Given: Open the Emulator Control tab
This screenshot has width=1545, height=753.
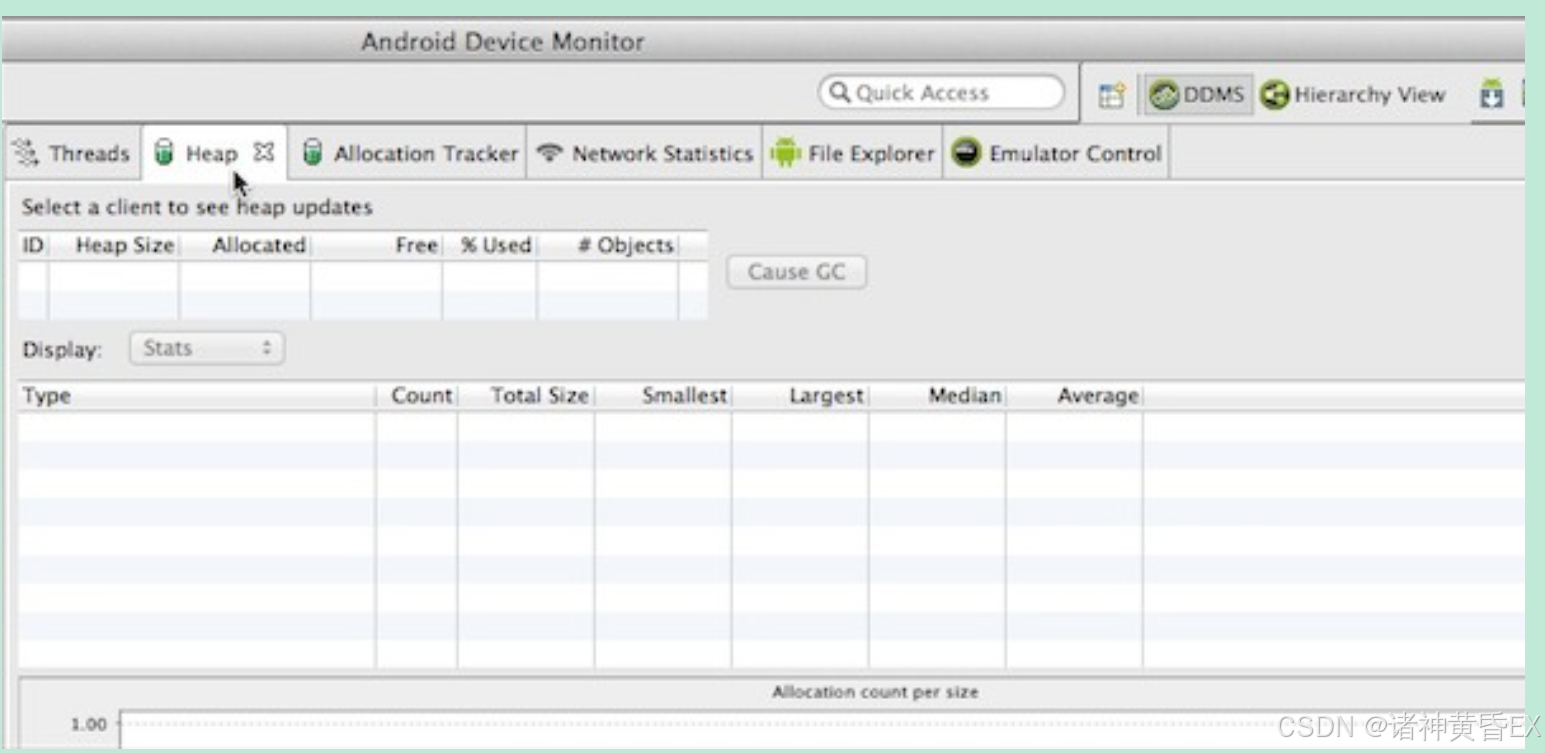Looking at the screenshot, I should 1056,153.
